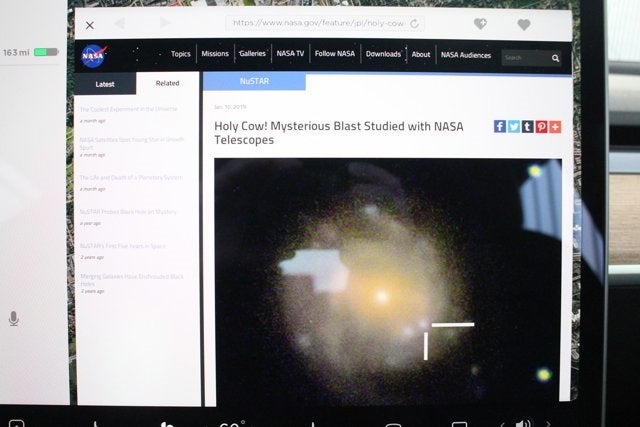Click the NASA site search field
Image resolution: width=640 pixels, height=427 pixels.
coord(525,58)
